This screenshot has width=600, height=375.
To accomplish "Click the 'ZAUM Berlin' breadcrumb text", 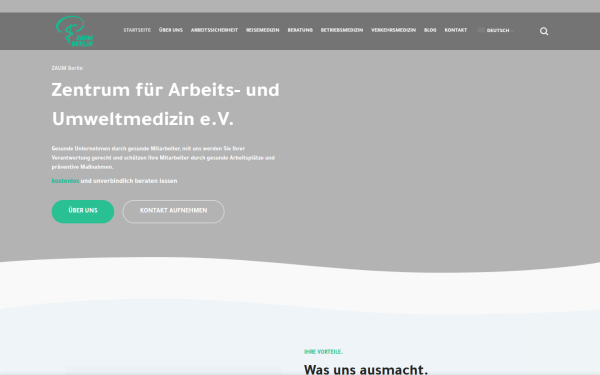I will (67, 68).
